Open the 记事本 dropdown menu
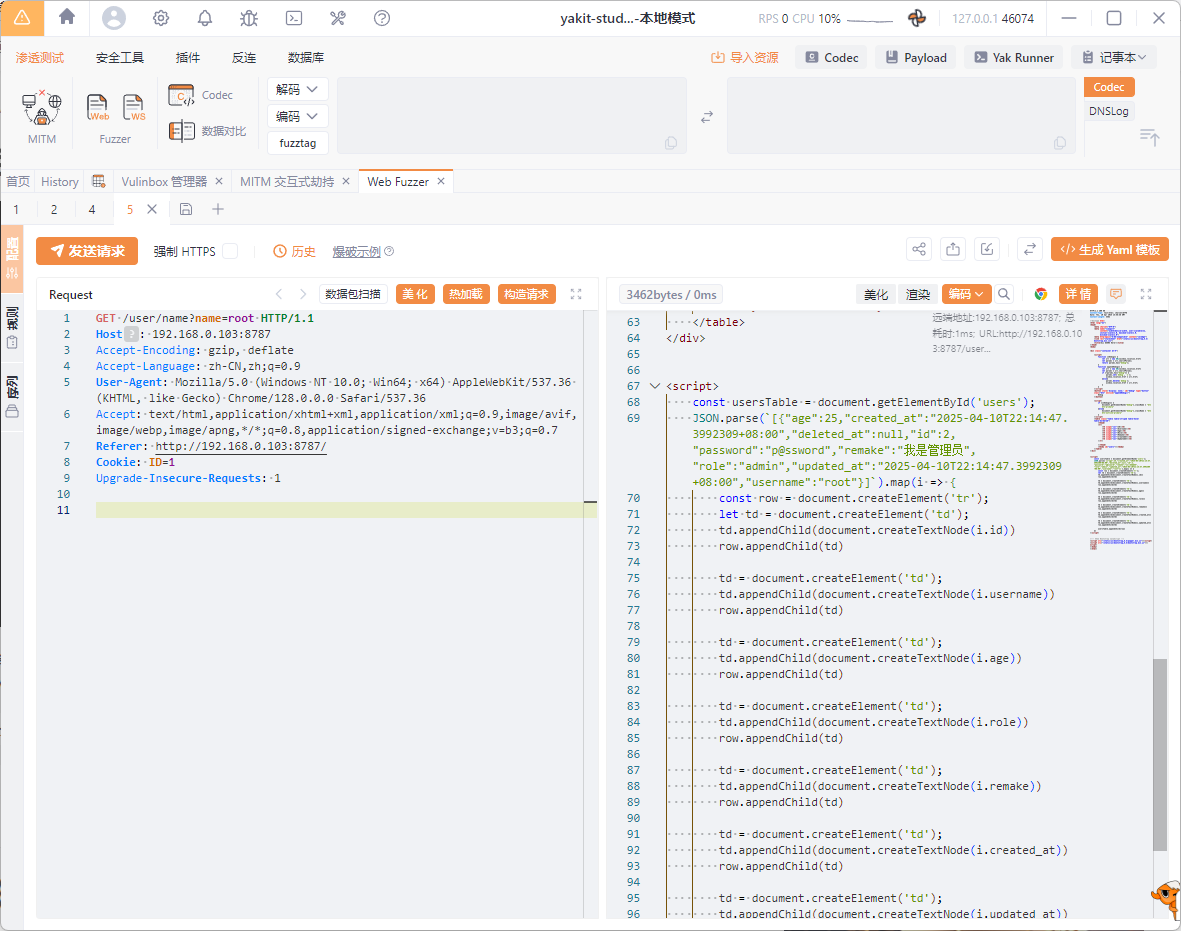This screenshot has width=1181, height=931. [1113, 58]
